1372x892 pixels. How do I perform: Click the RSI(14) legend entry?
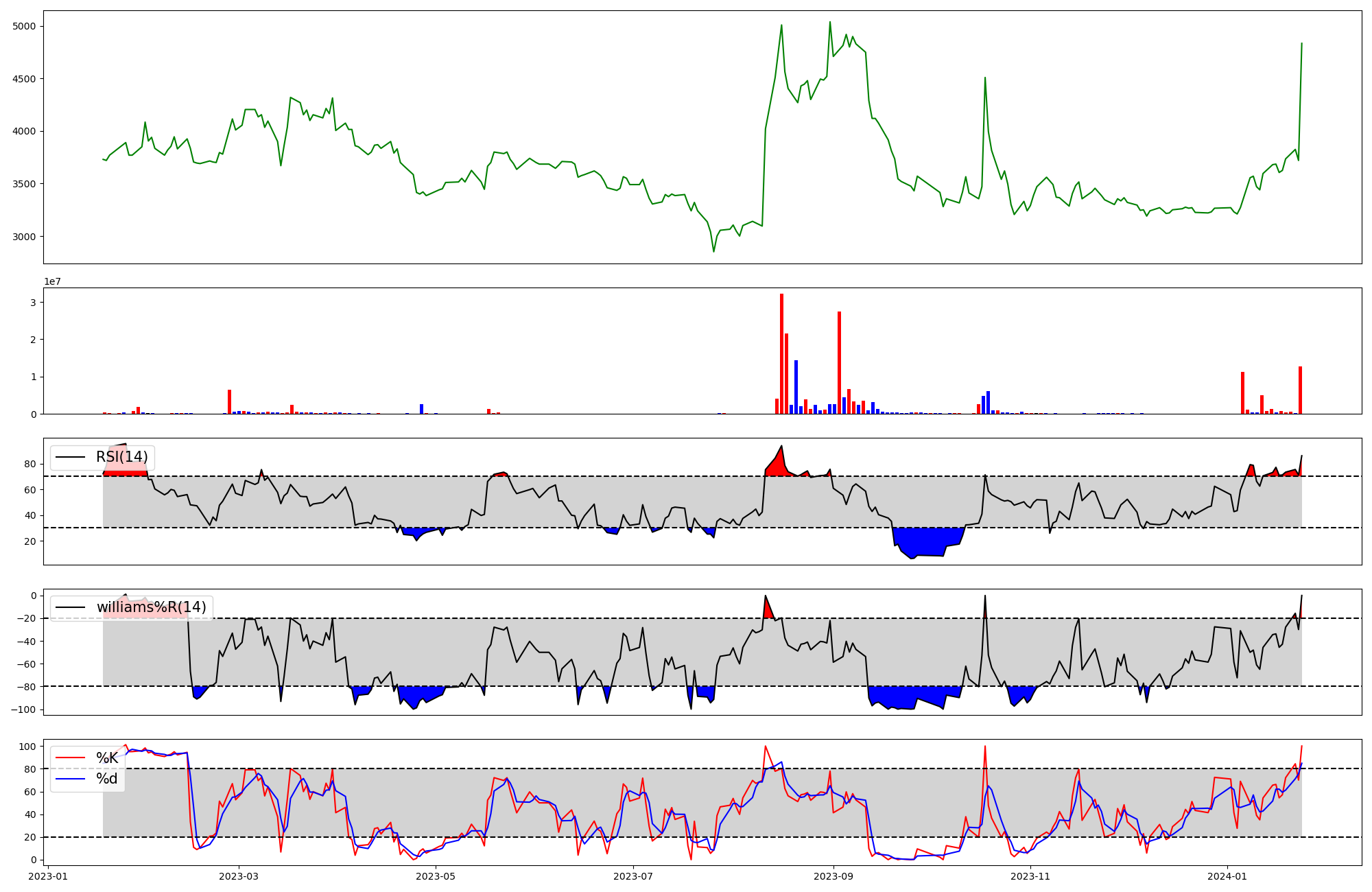pyautogui.click(x=121, y=458)
